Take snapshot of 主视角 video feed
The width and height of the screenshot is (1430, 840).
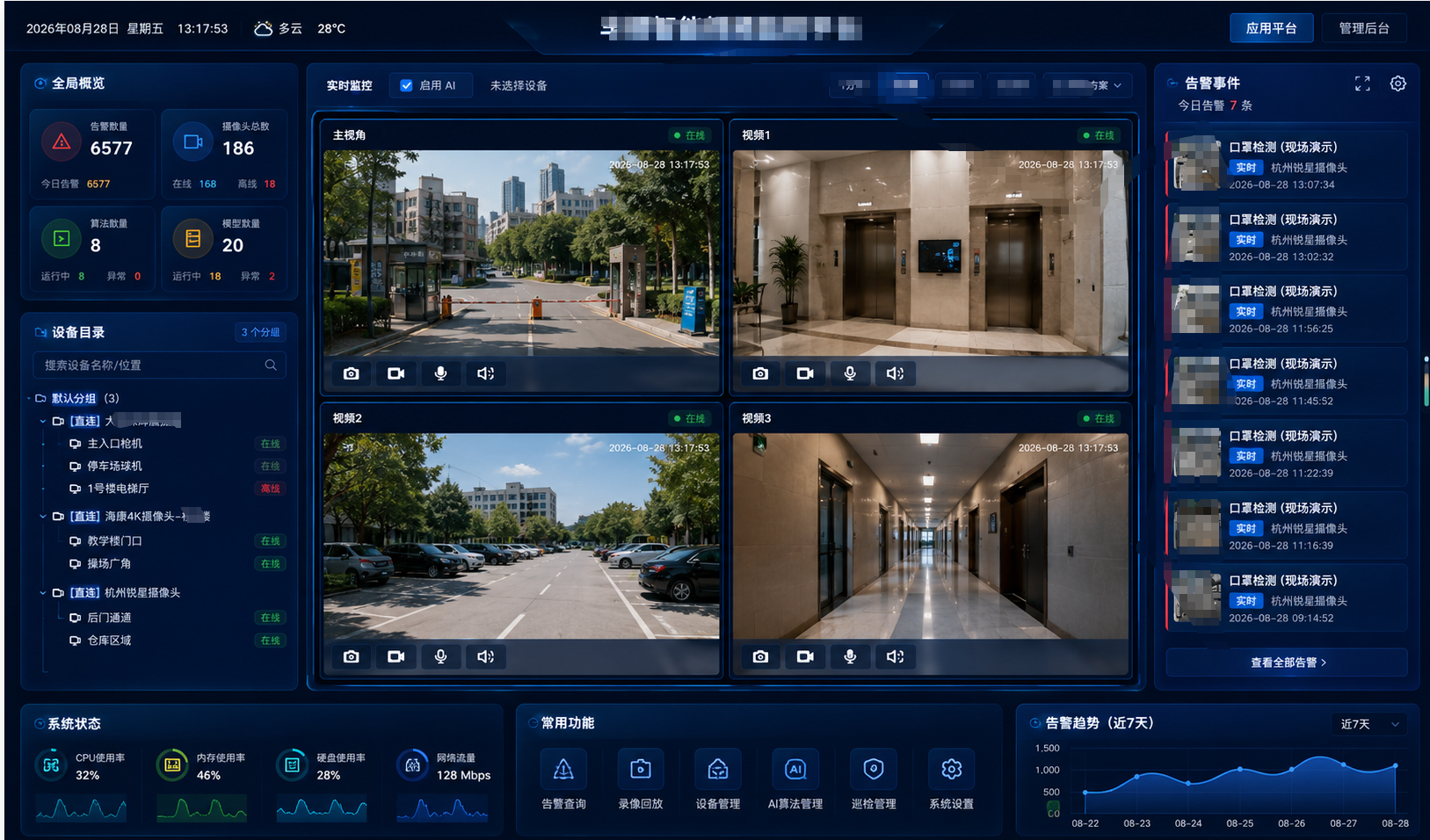pyautogui.click(x=352, y=373)
